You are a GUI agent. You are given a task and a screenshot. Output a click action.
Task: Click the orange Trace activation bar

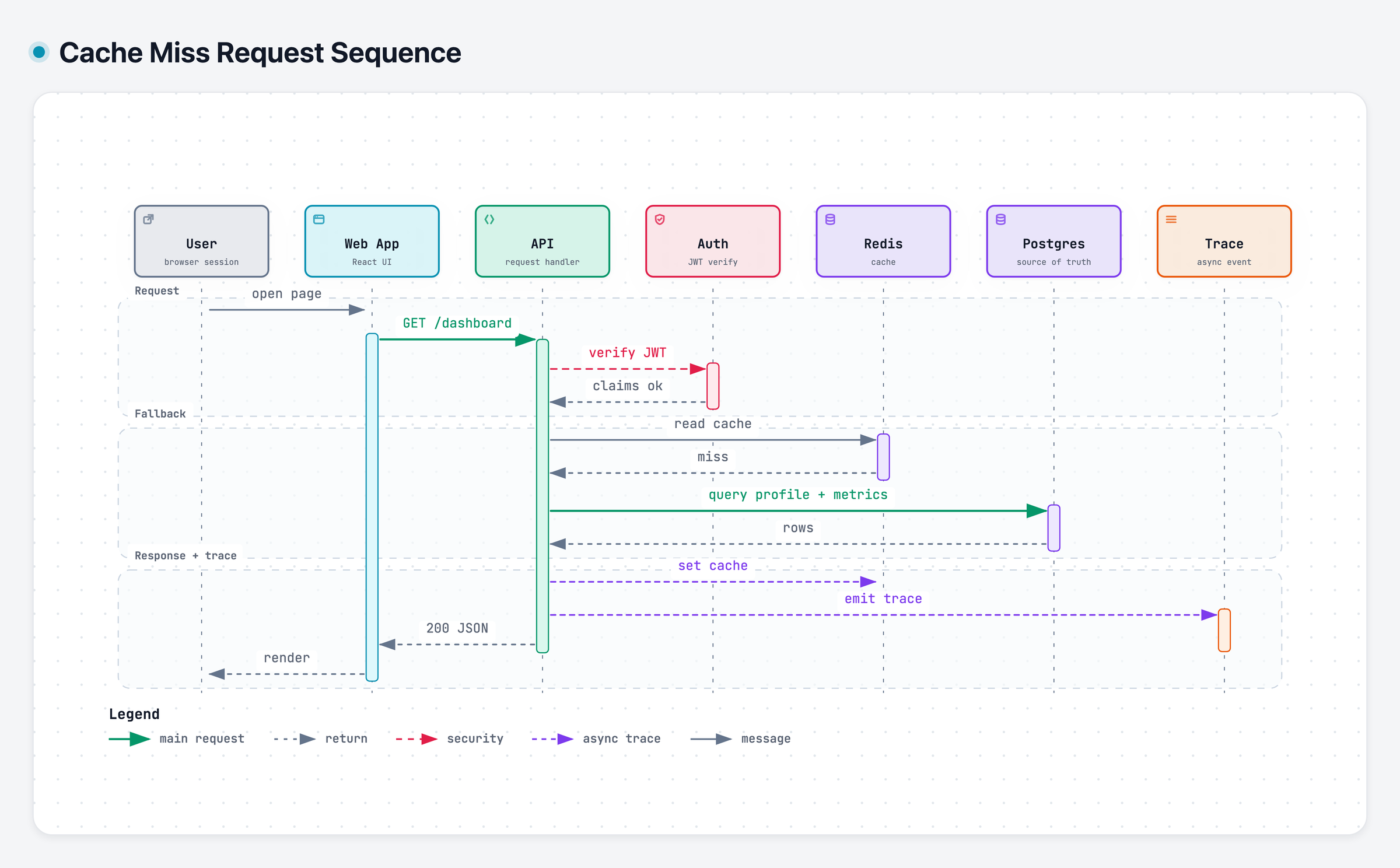[1224, 630]
